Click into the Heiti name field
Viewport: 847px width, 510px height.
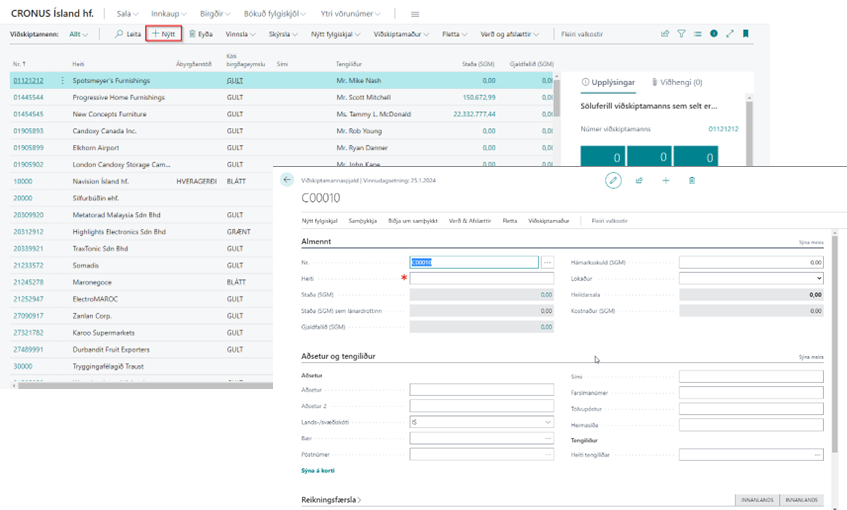481,278
